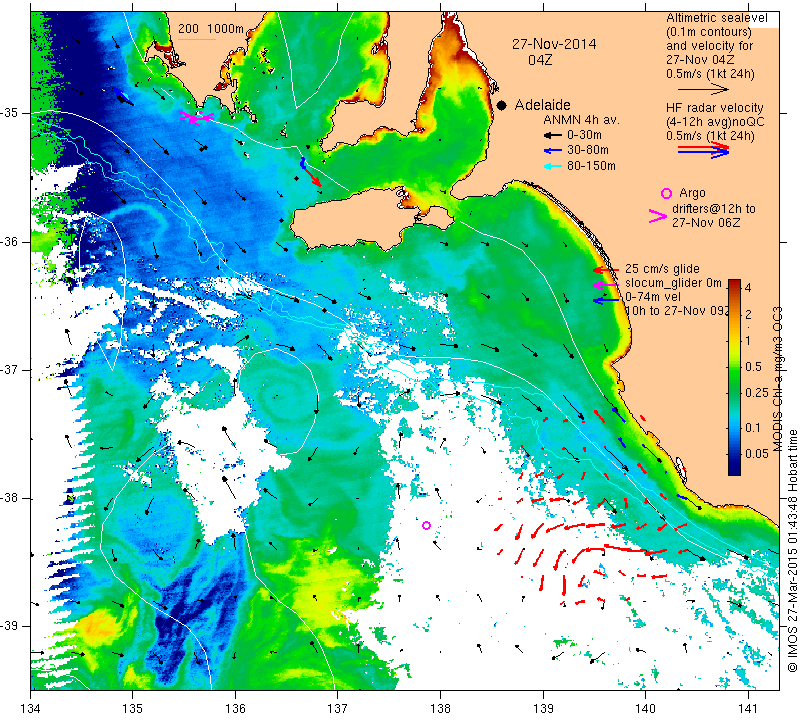Click the 'MODIS Chl-a mg/m3 OC3' axis title
Screen dimensions: 800x720
[x=777, y=379]
